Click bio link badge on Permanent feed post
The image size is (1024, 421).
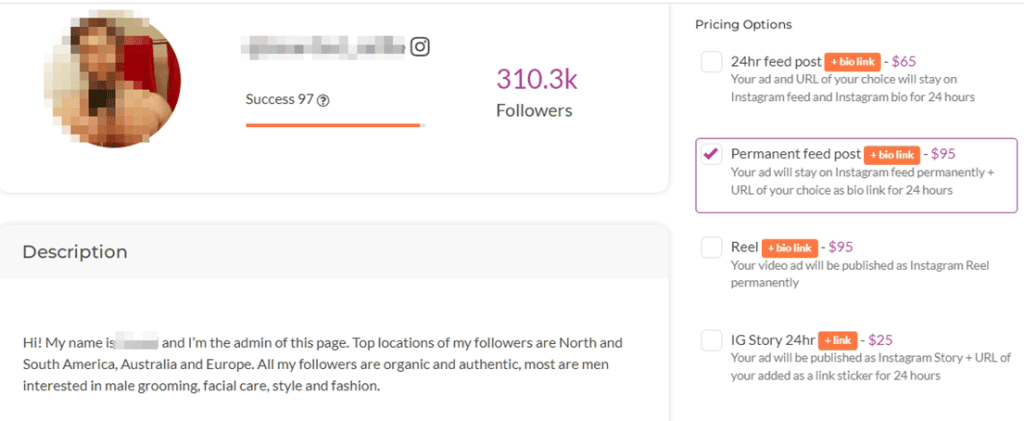tap(892, 155)
